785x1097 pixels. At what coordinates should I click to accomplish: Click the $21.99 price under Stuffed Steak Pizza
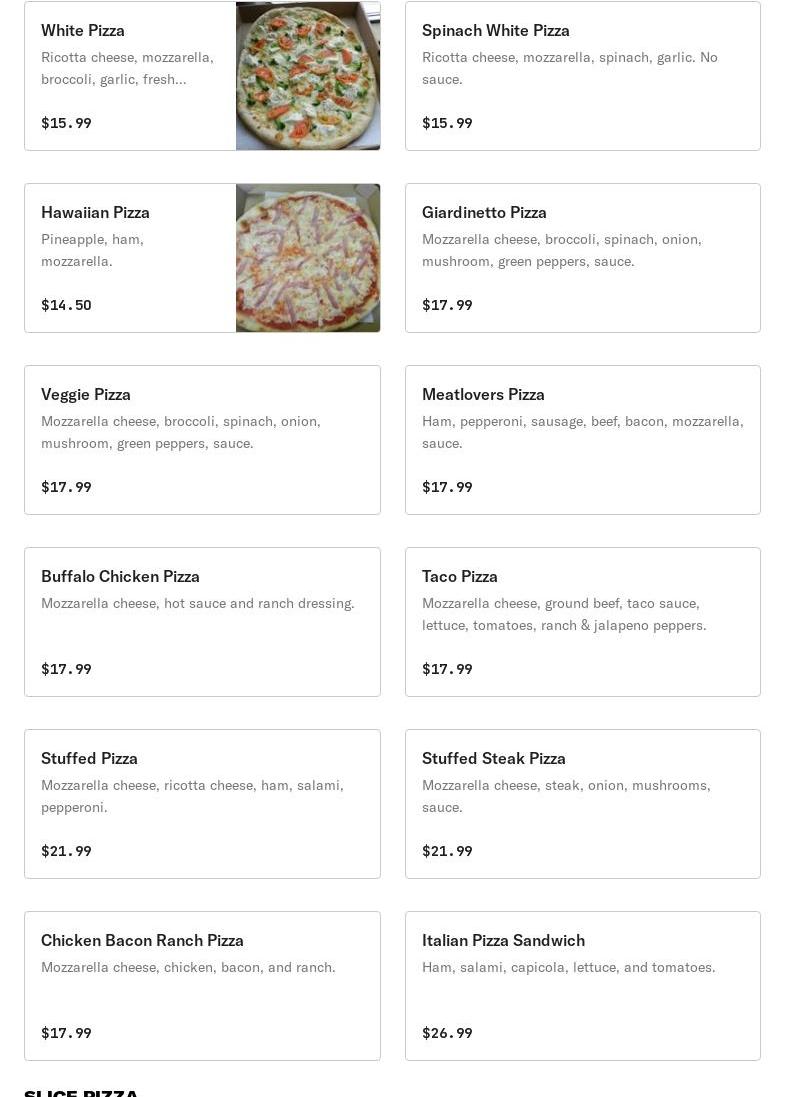pyautogui.click(x=447, y=851)
